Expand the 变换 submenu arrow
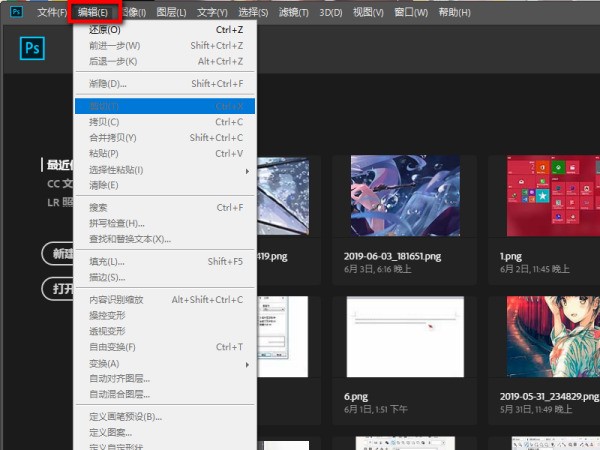This screenshot has height=450, width=600. 247,363
